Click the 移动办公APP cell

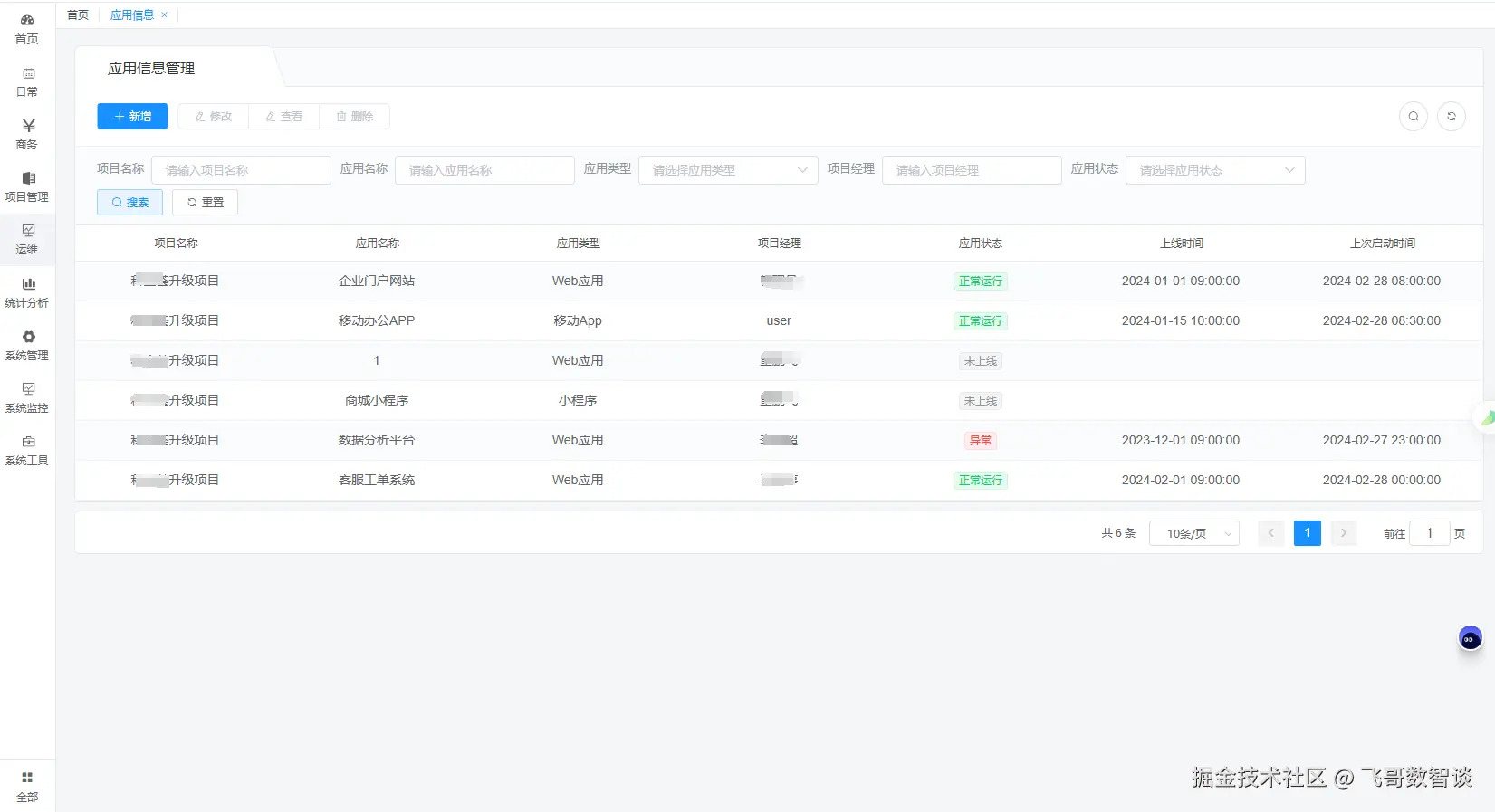[x=377, y=320]
